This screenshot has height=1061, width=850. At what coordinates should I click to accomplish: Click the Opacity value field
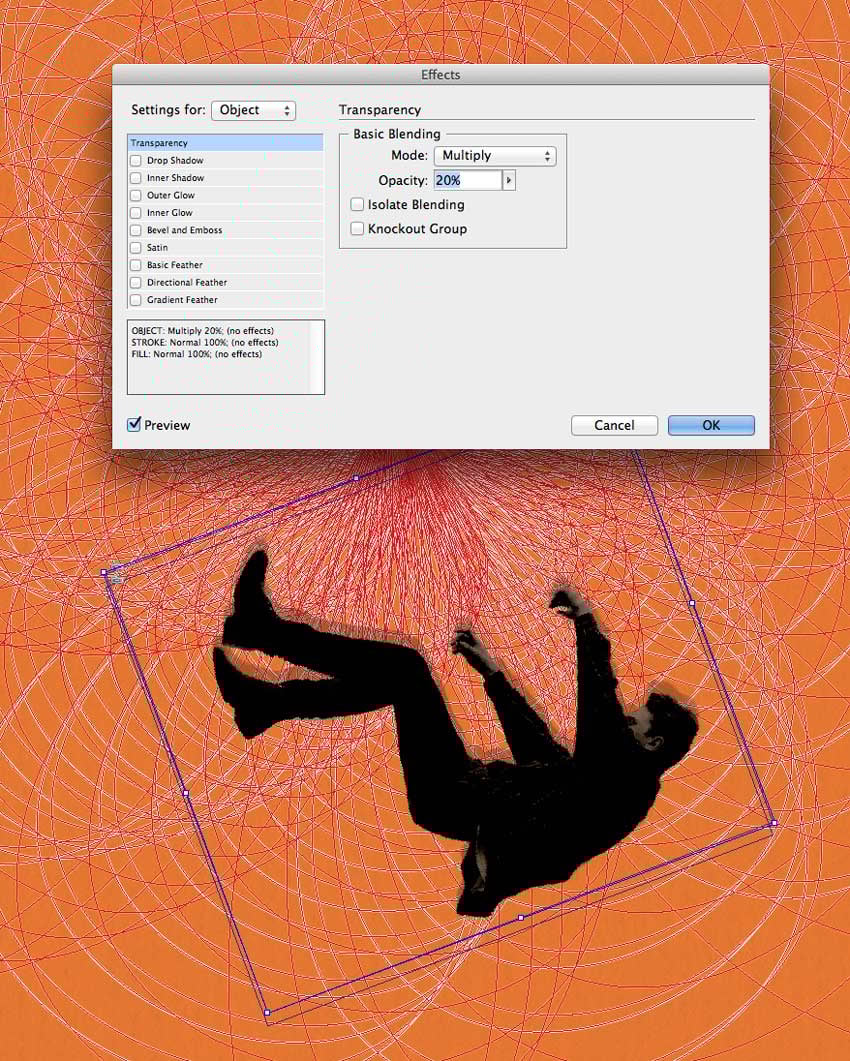coord(467,181)
